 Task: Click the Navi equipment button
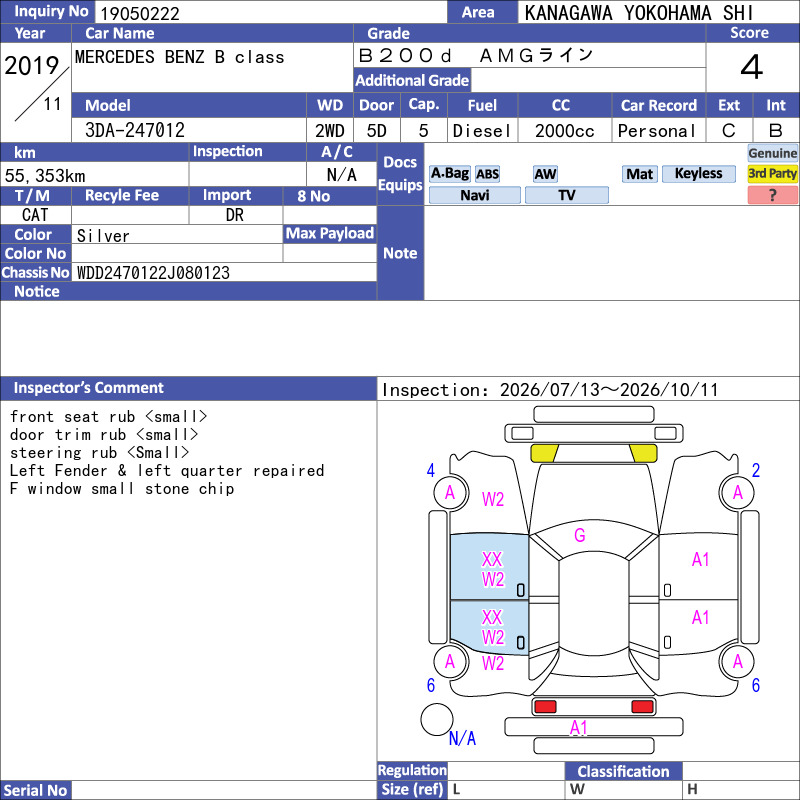[474, 195]
